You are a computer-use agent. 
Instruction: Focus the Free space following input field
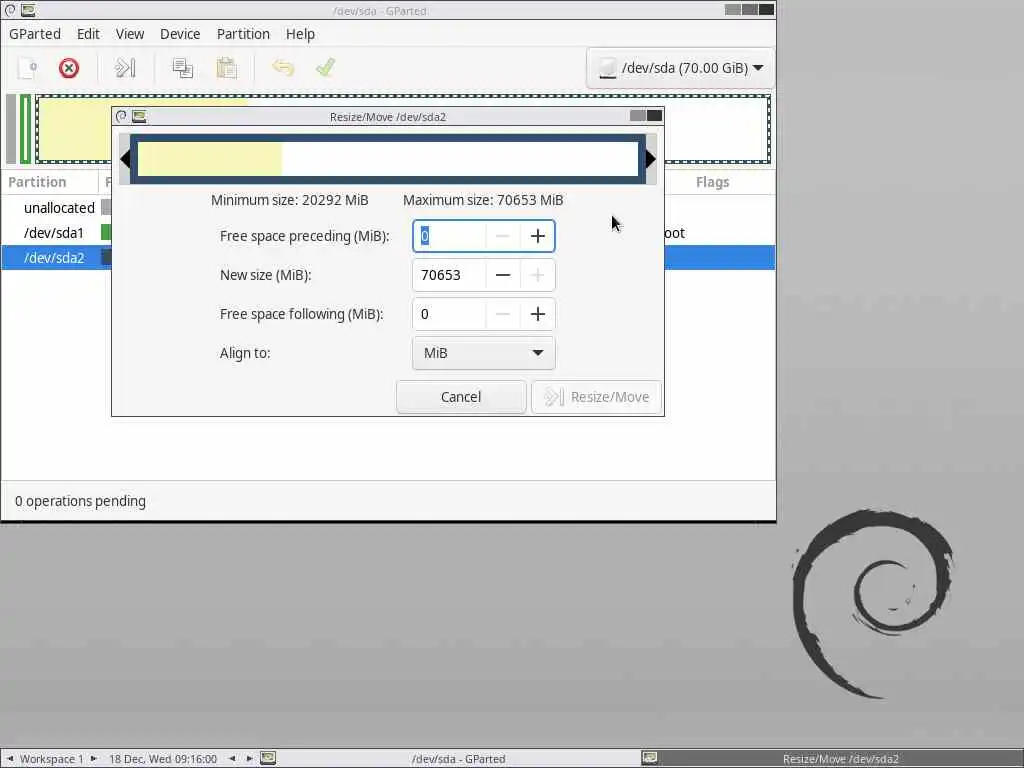click(449, 314)
